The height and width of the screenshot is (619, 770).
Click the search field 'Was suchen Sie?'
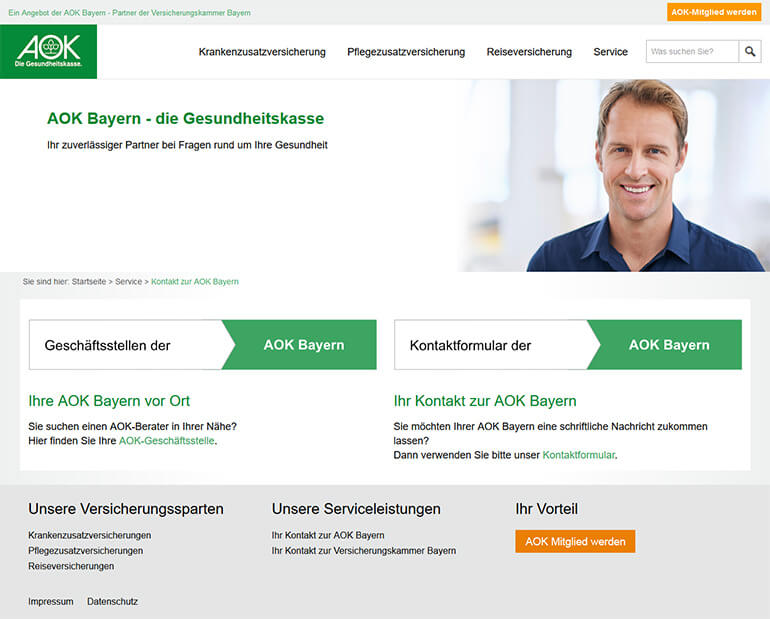[692, 52]
